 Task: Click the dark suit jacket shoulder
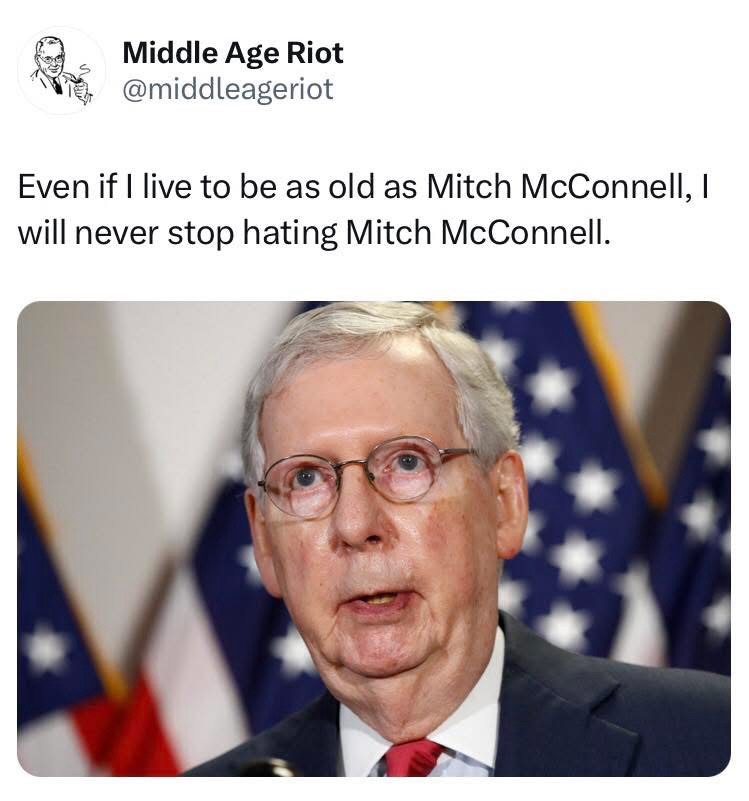(x=613, y=715)
